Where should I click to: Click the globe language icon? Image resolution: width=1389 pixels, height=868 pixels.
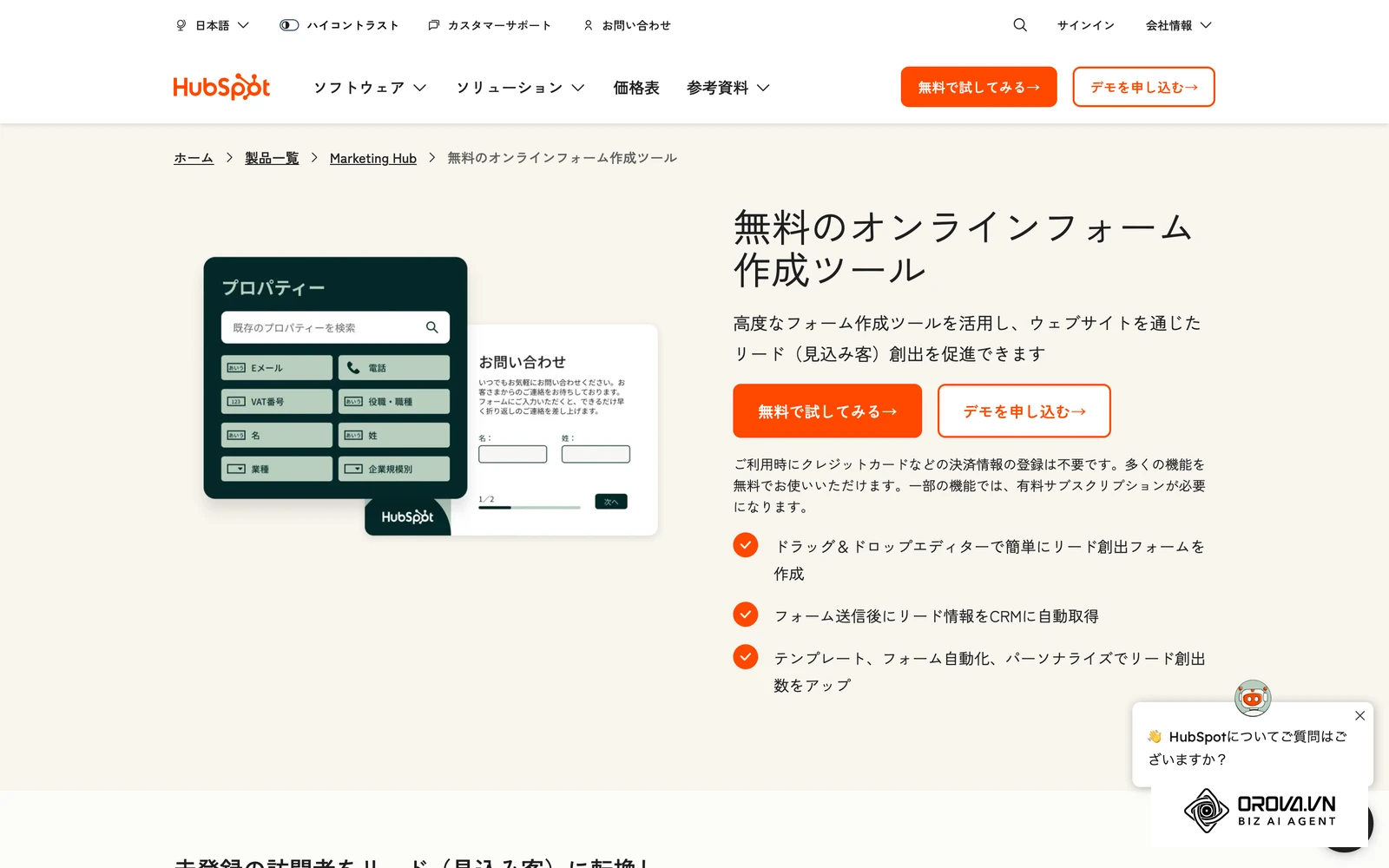tap(181, 25)
